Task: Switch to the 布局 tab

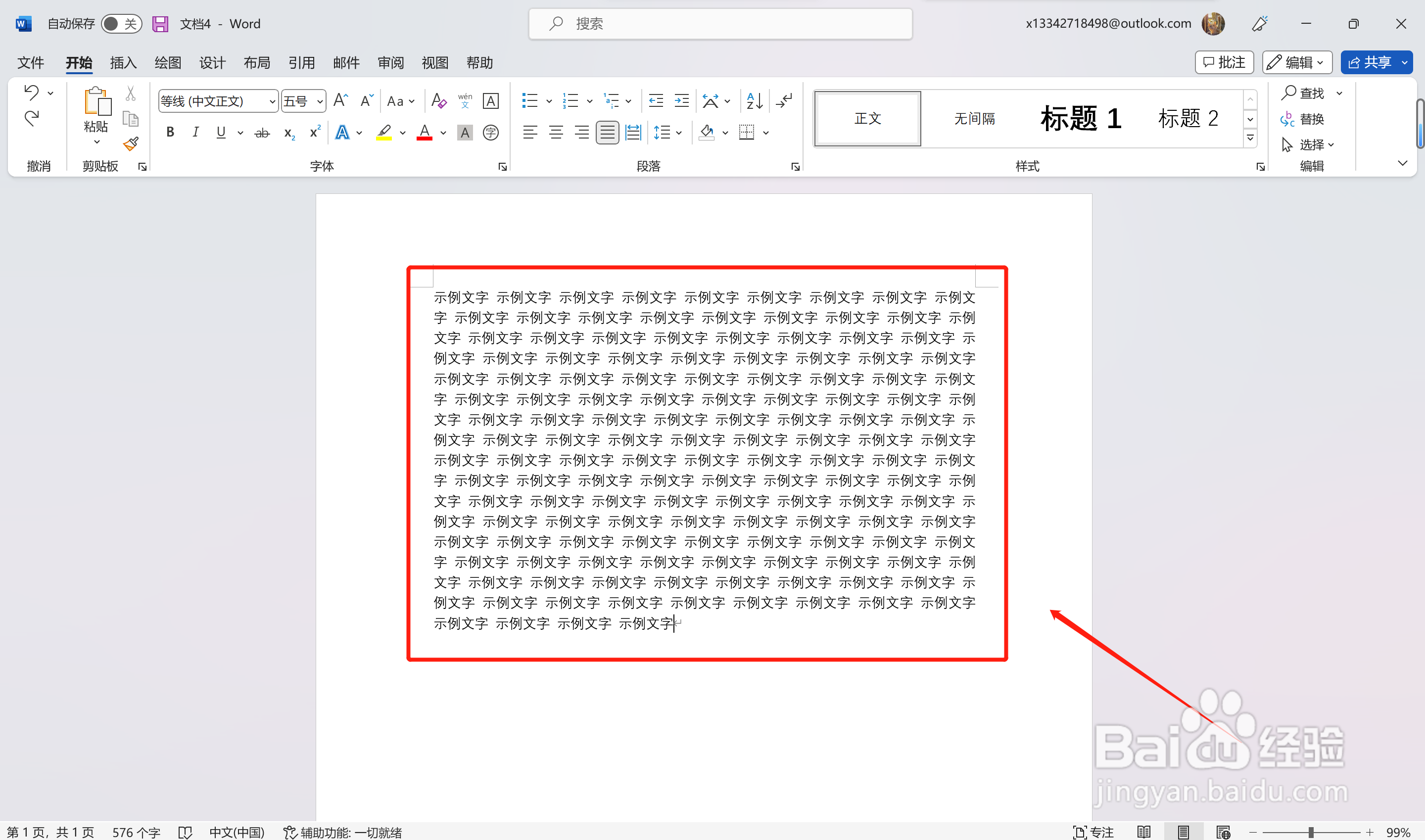Action: click(257, 62)
